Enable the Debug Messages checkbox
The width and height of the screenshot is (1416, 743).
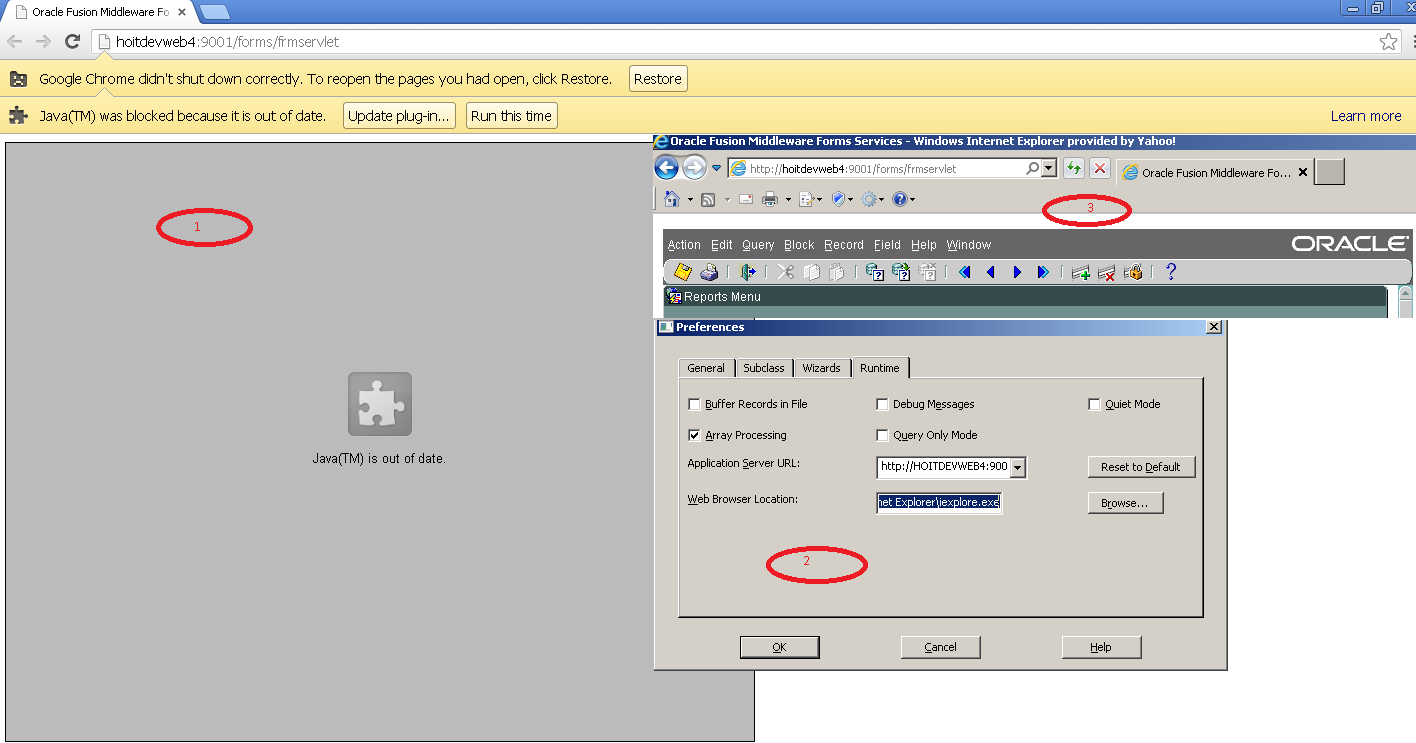tap(882, 404)
